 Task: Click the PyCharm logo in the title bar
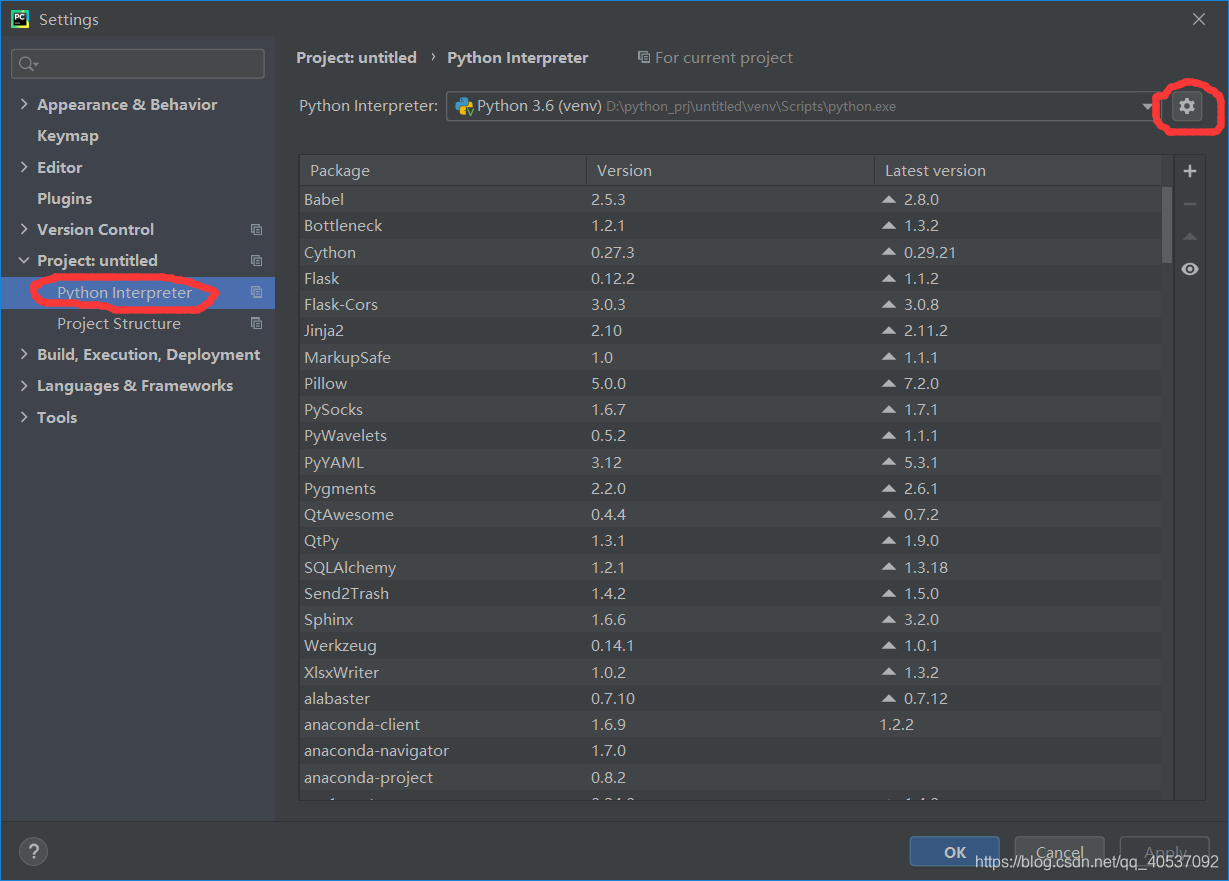pyautogui.click(x=20, y=18)
